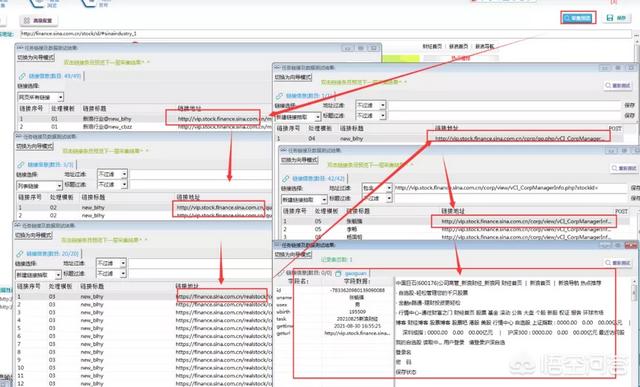The image size is (640, 387).
Task: Open the 标题过滤 dropdown in the 42/42 window
Action: click(377, 198)
